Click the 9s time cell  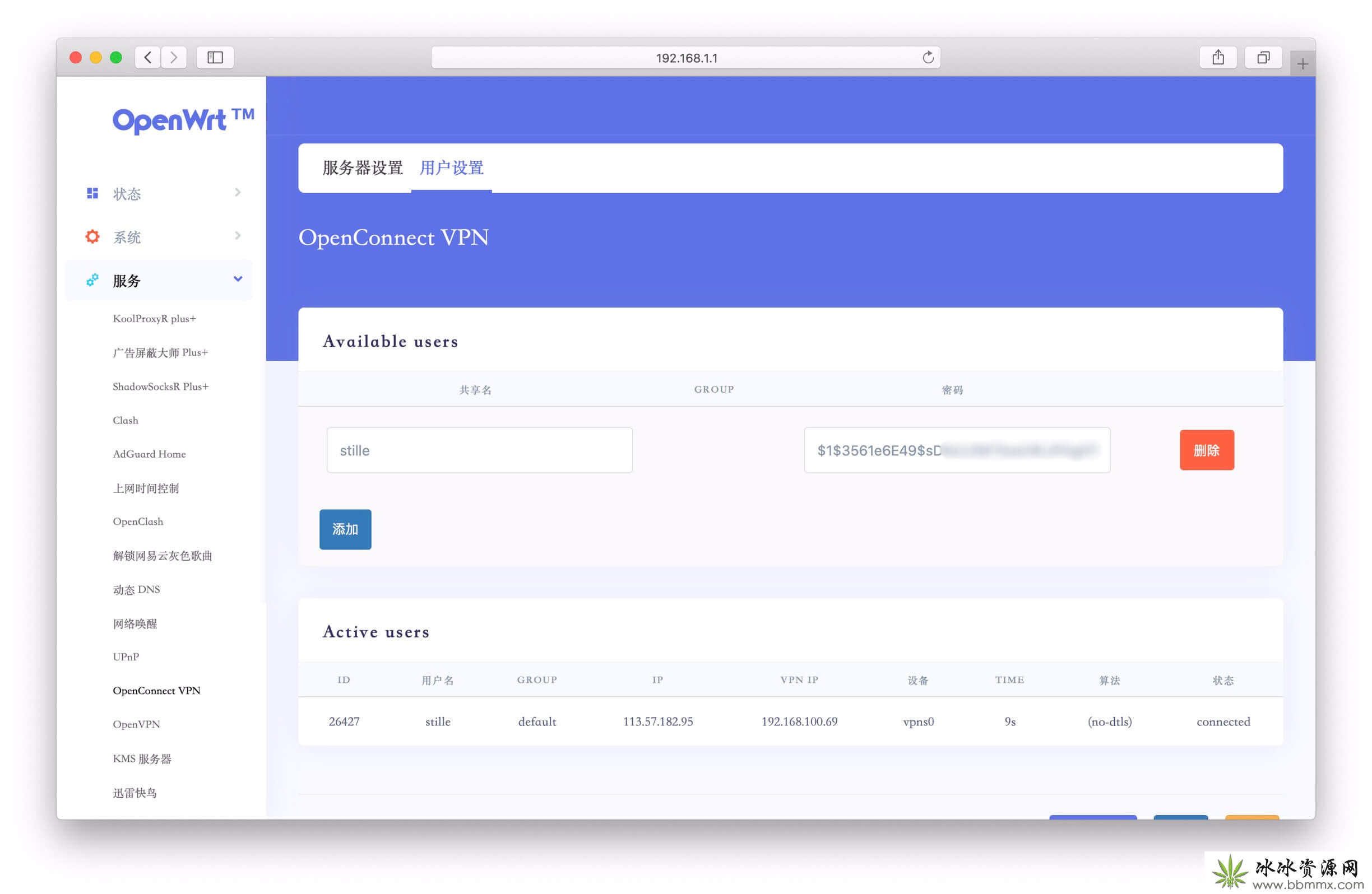(x=1010, y=722)
